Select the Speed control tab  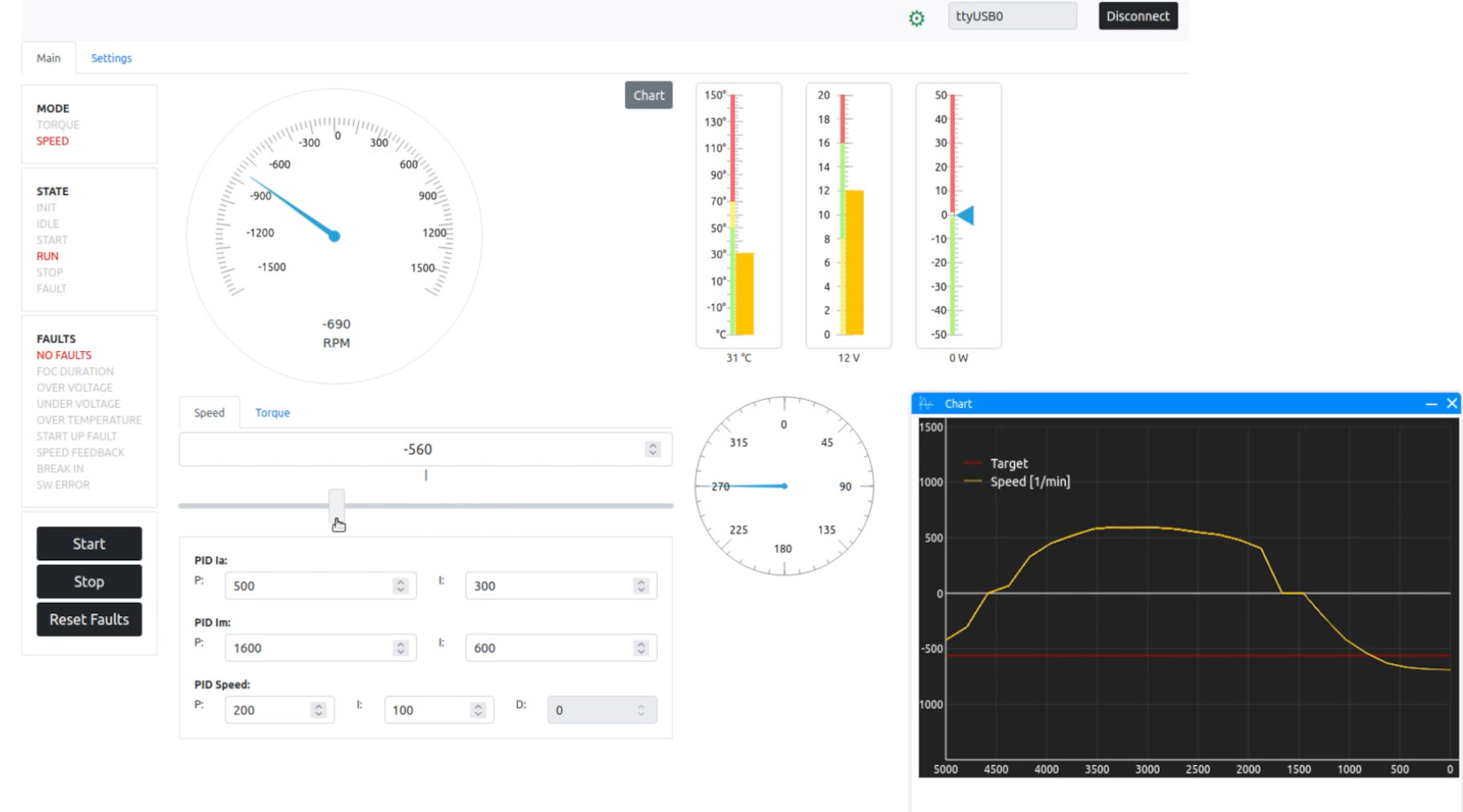coord(209,413)
